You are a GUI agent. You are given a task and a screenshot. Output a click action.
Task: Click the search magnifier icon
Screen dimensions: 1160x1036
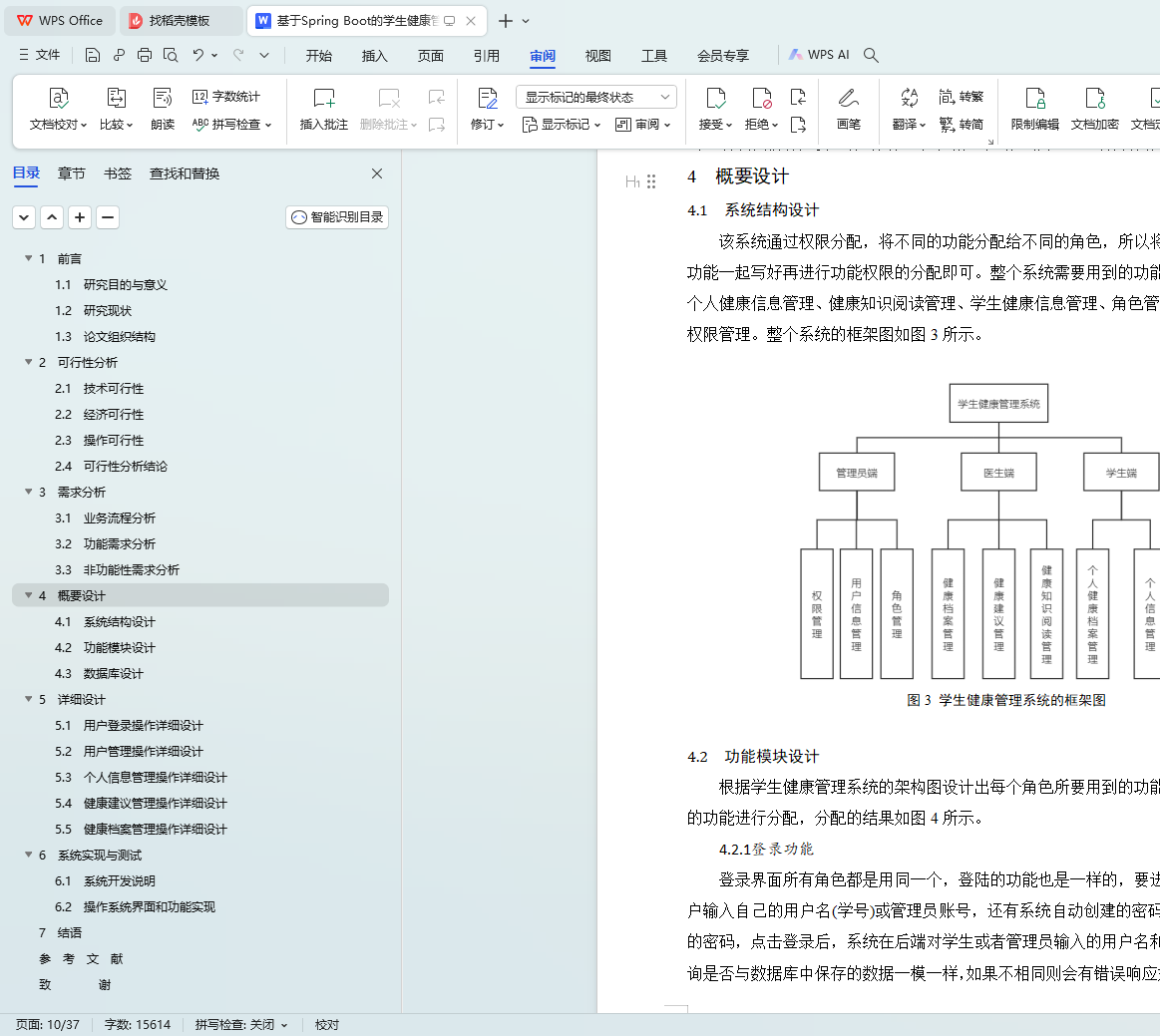[x=872, y=55]
